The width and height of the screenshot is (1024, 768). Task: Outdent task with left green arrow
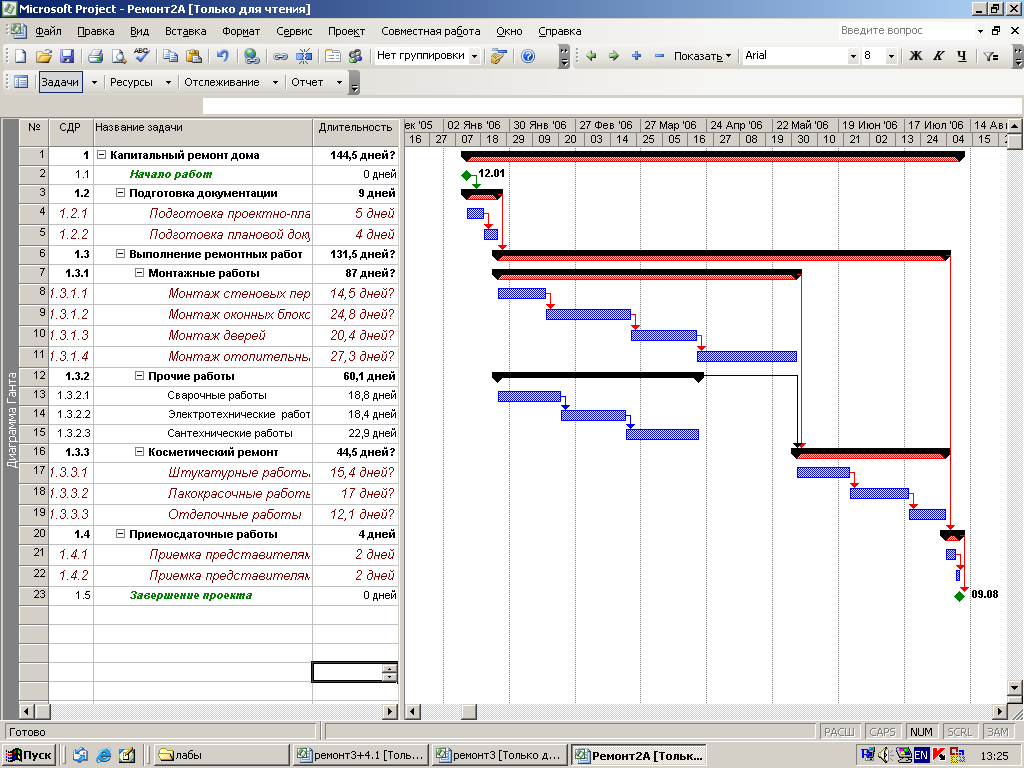pyautogui.click(x=592, y=56)
